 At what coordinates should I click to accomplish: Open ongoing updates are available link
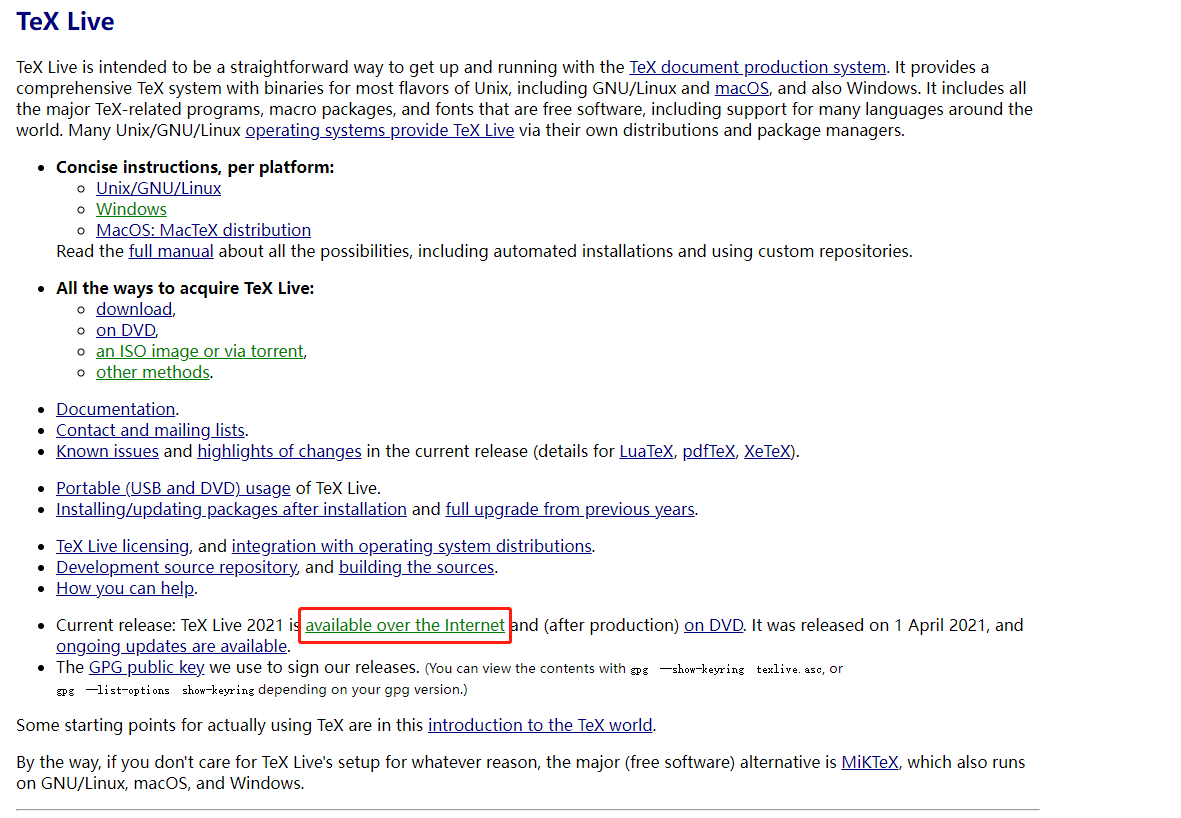(x=172, y=647)
